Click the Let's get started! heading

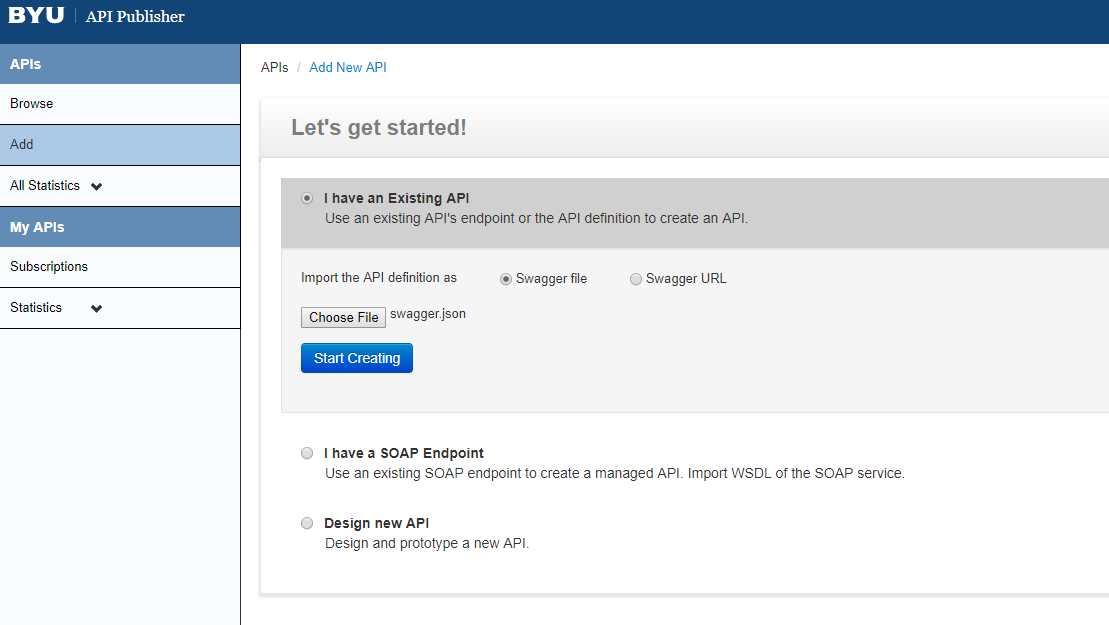coord(379,127)
